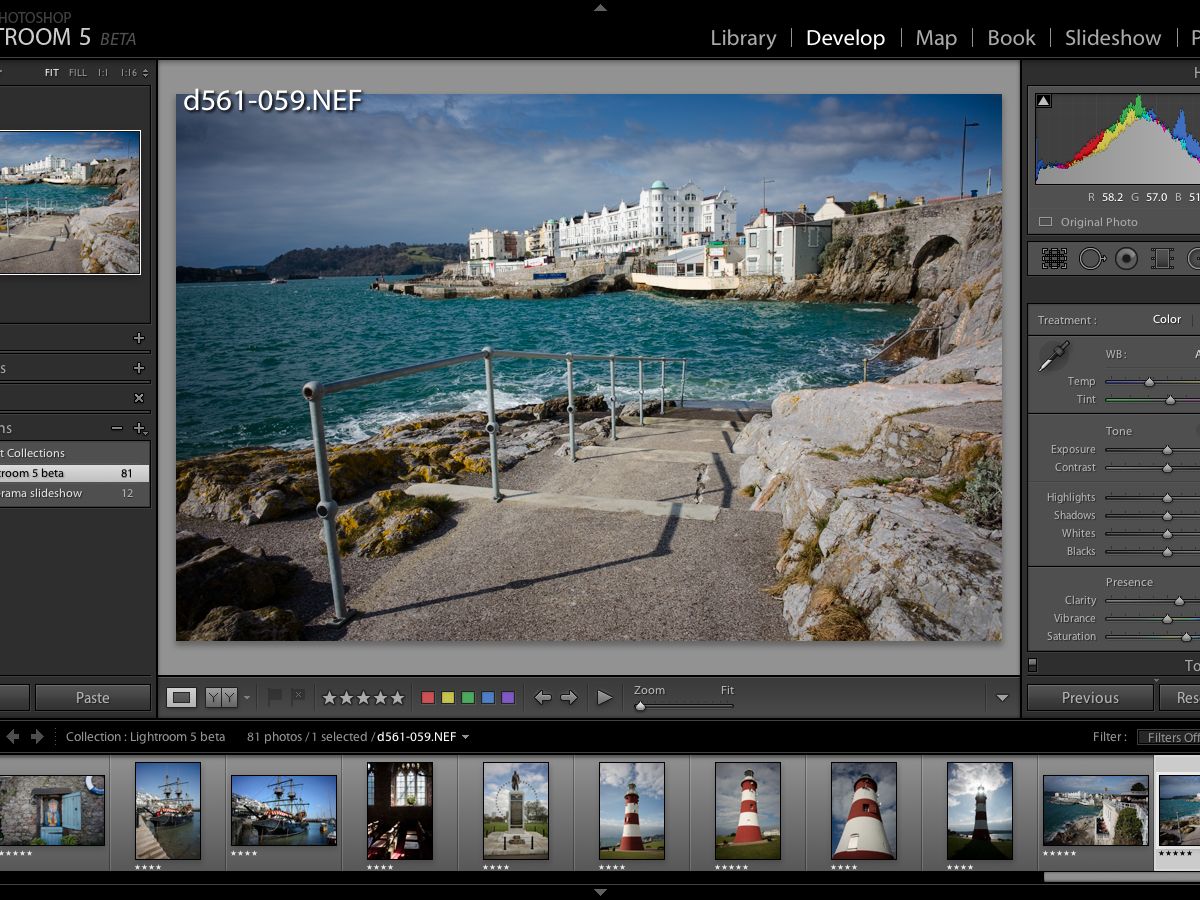
Task: Toggle shadow clipping indicator in histogram
Action: [1043, 100]
